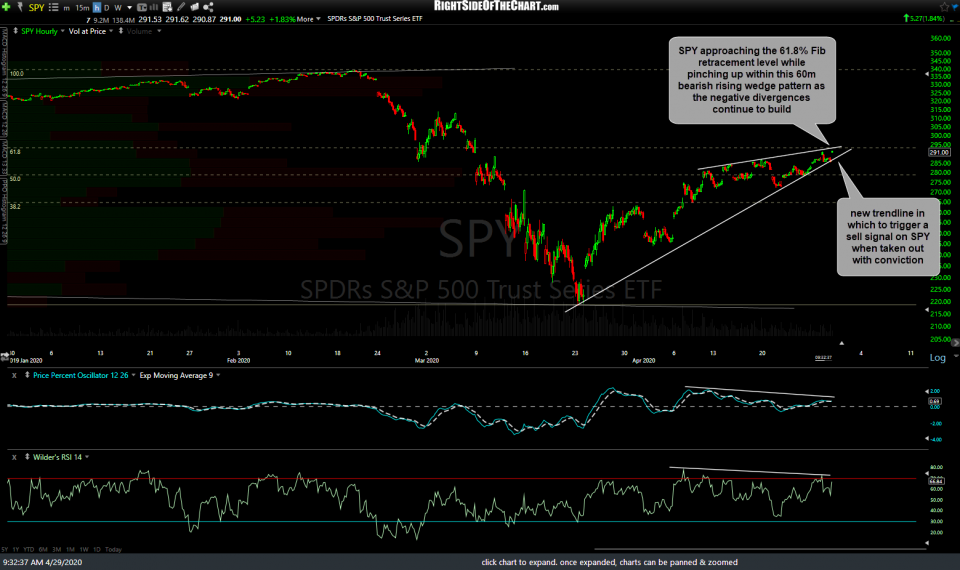This screenshot has height=570, width=960.
Task: Click move arrows beside Price Percent Oscillator
Action: (27, 375)
